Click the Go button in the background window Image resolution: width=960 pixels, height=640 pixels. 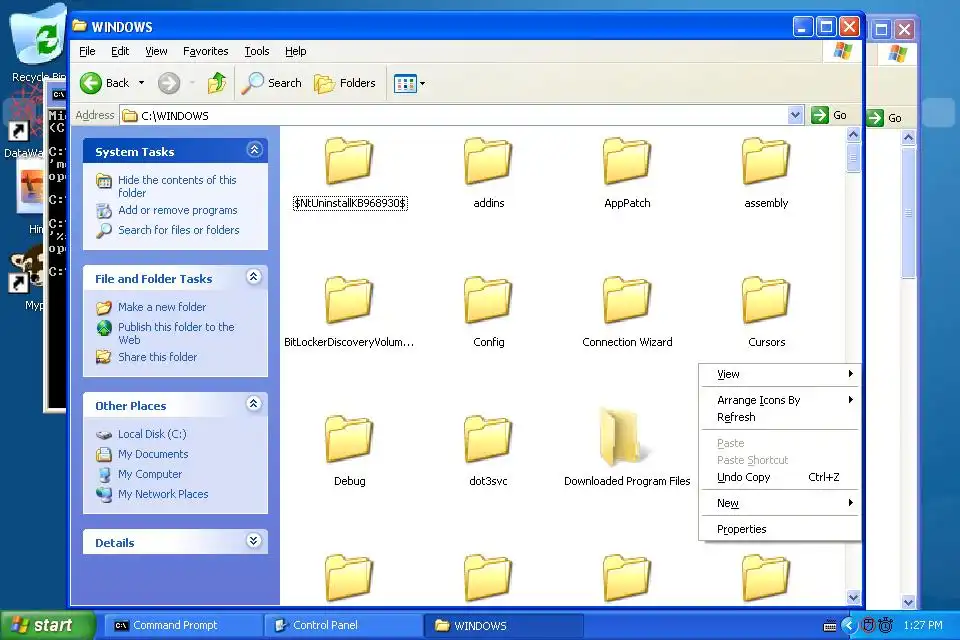coord(885,118)
